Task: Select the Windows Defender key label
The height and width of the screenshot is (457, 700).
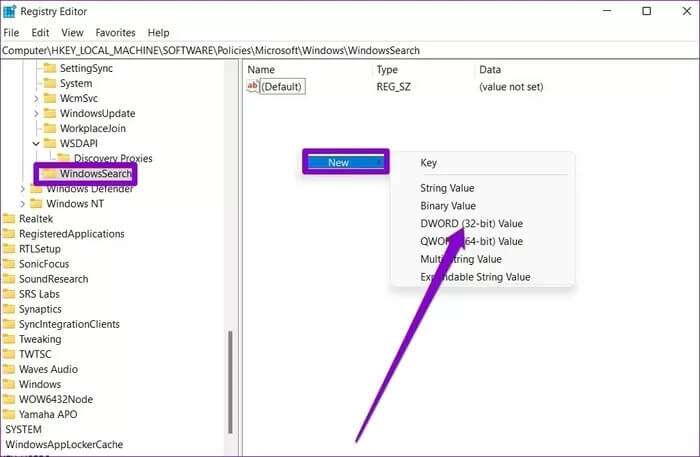Action: pos(89,189)
